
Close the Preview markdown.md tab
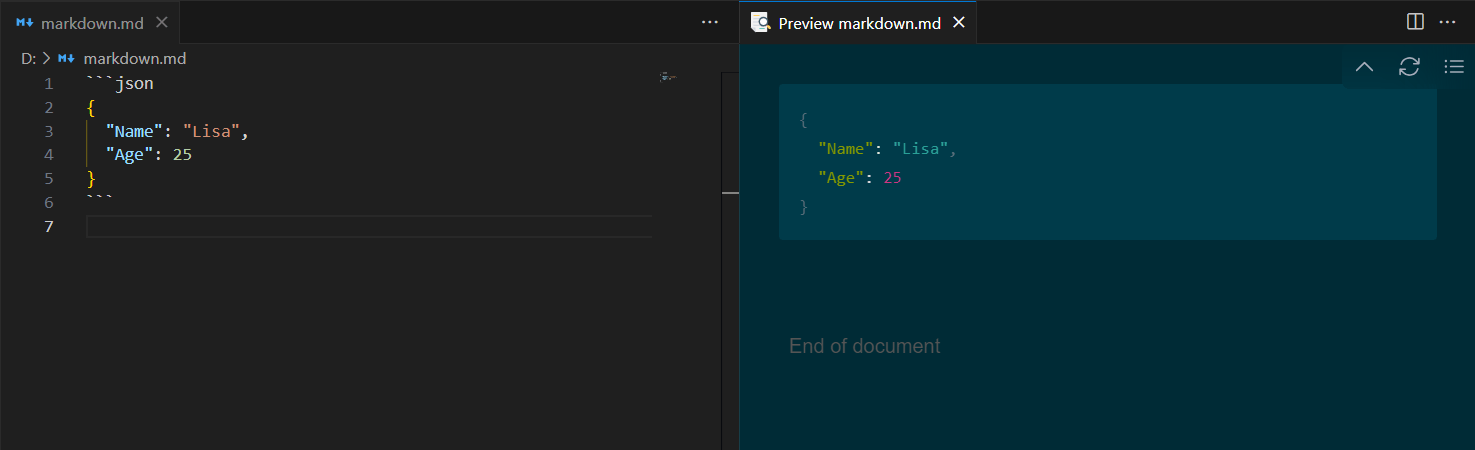958,22
